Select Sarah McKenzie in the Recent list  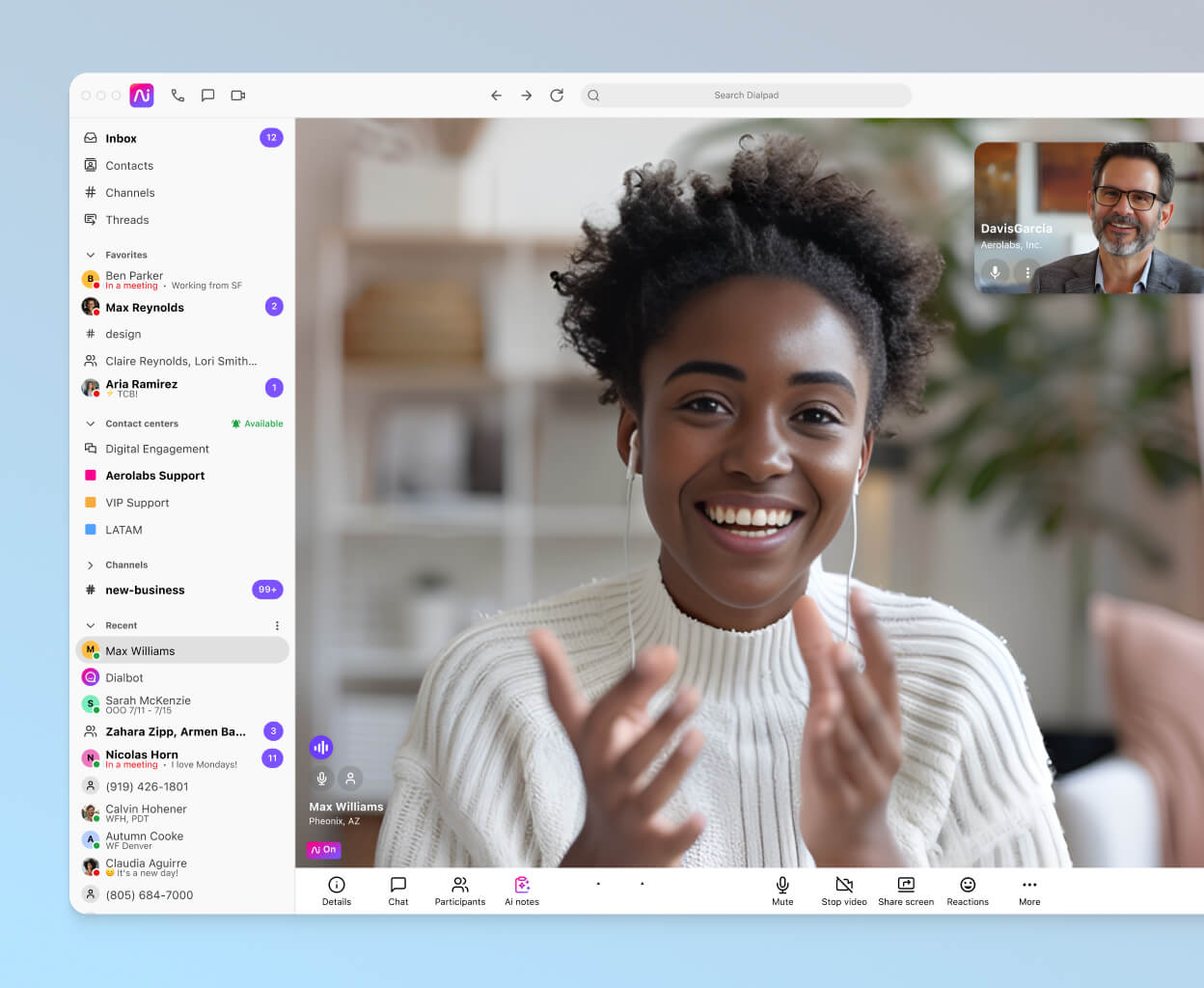(150, 705)
